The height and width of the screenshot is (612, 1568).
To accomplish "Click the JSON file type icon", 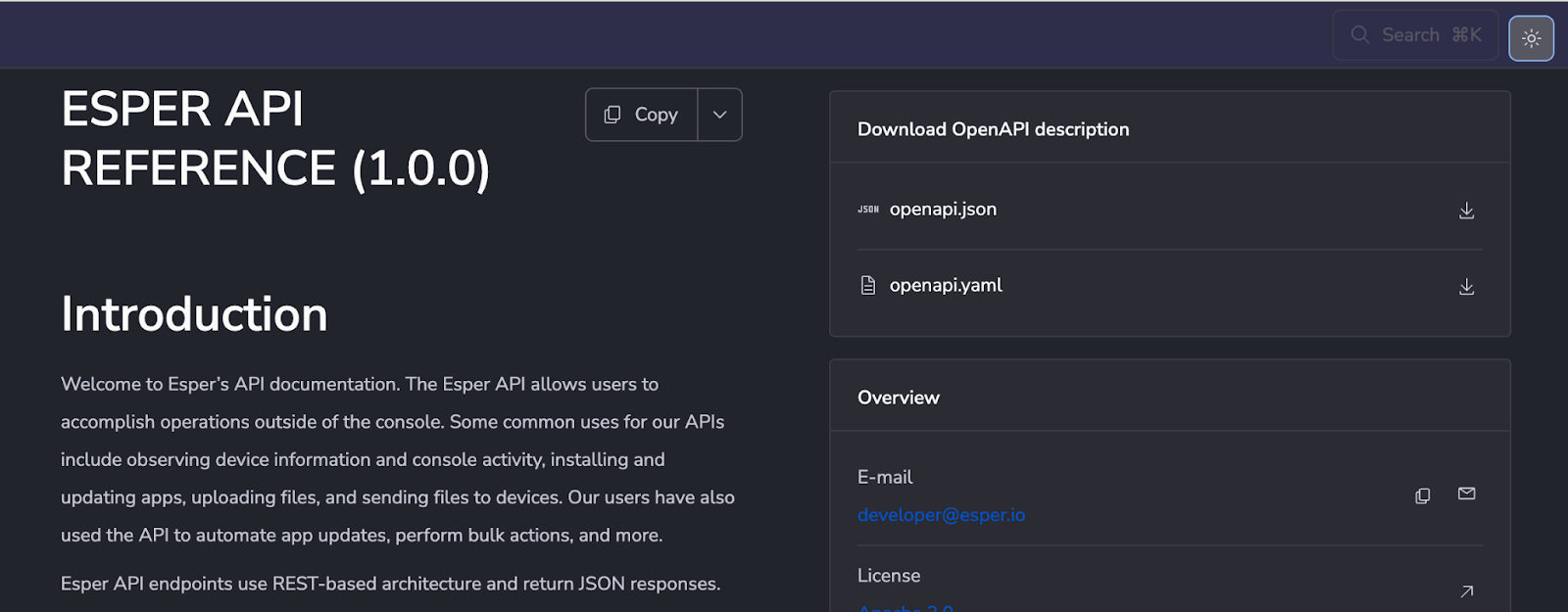I will click(x=868, y=210).
